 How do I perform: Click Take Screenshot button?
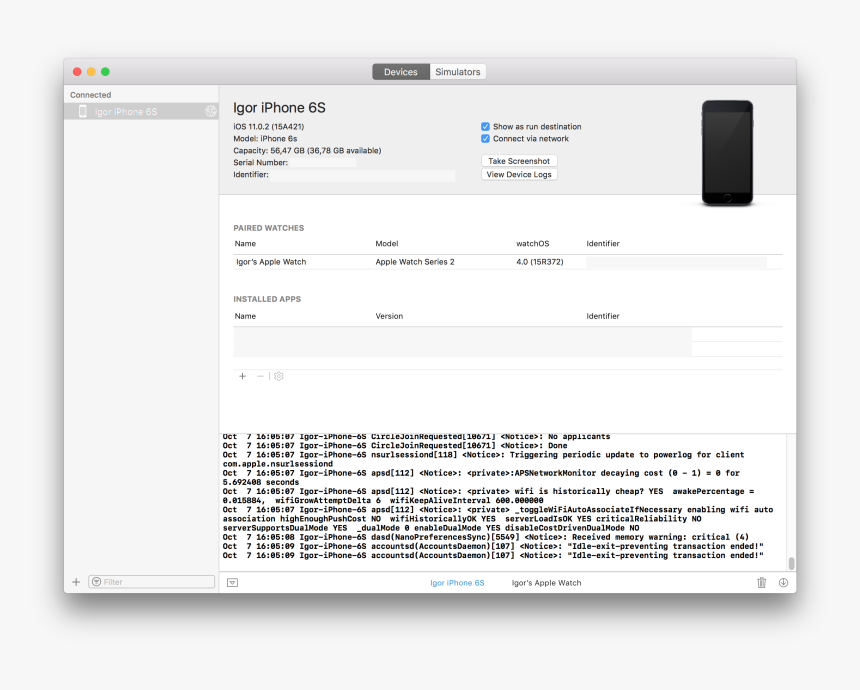click(519, 161)
